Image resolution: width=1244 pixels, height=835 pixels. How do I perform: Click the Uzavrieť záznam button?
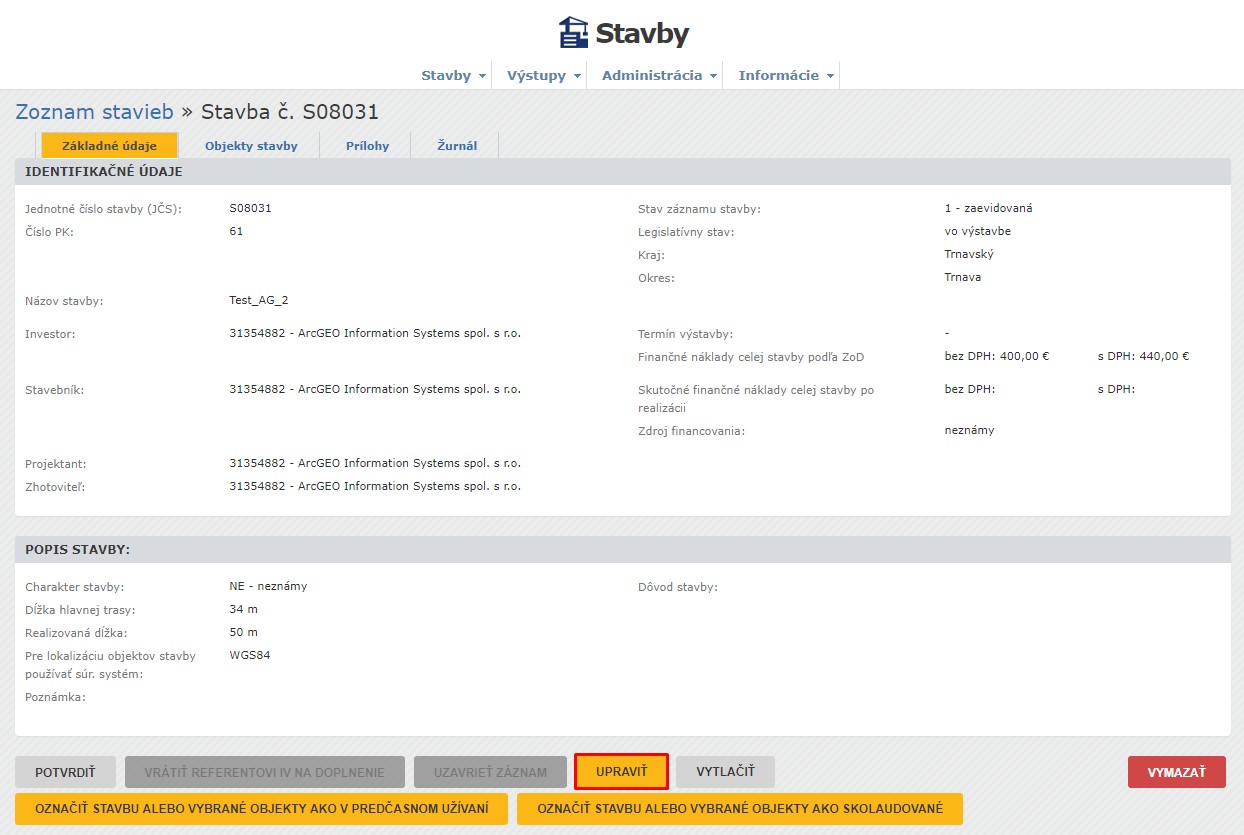coord(490,772)
